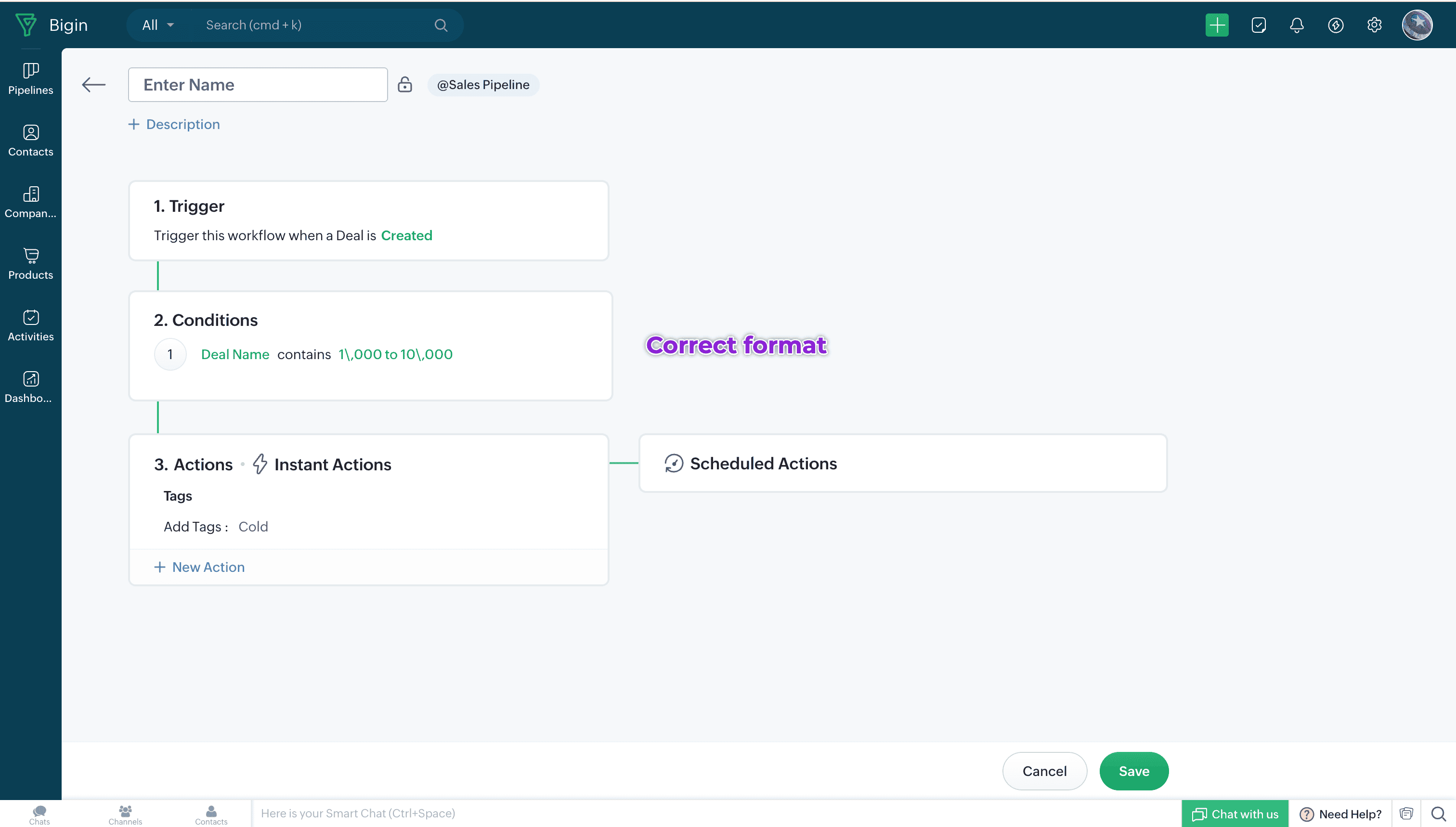
Task: Switch to the Chats tab
Action: point(39,814)
